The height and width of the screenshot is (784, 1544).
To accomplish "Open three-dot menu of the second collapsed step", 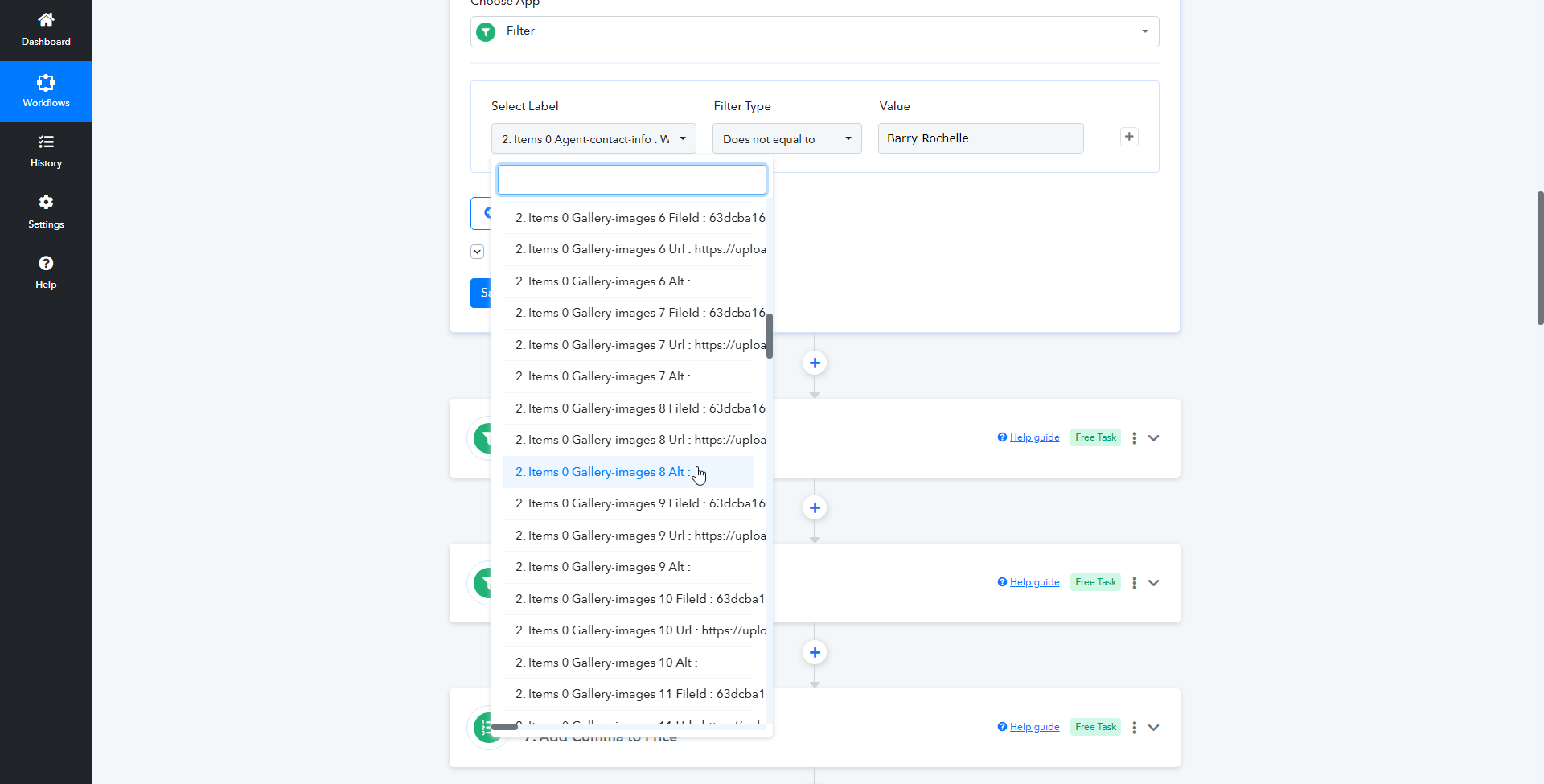I will [1135, 583].
